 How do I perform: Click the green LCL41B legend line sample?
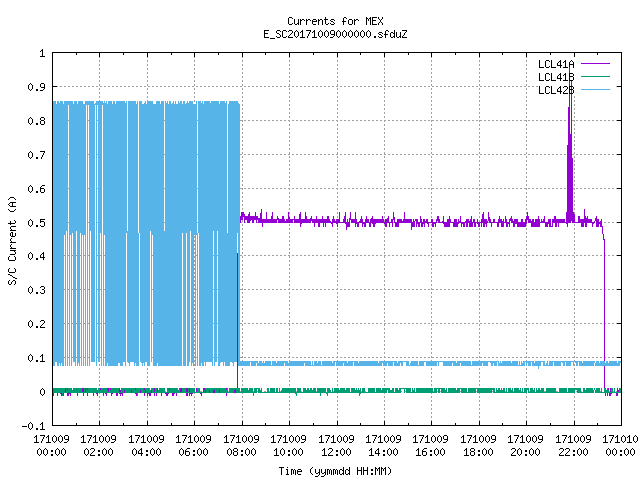595,76
